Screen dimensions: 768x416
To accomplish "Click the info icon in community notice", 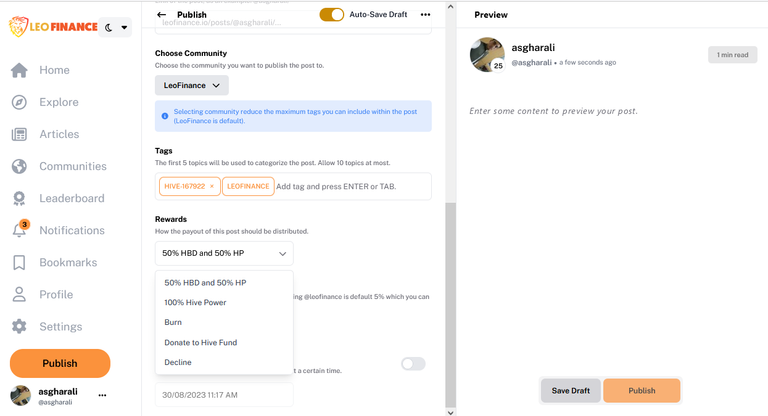I will click(165, 116).
